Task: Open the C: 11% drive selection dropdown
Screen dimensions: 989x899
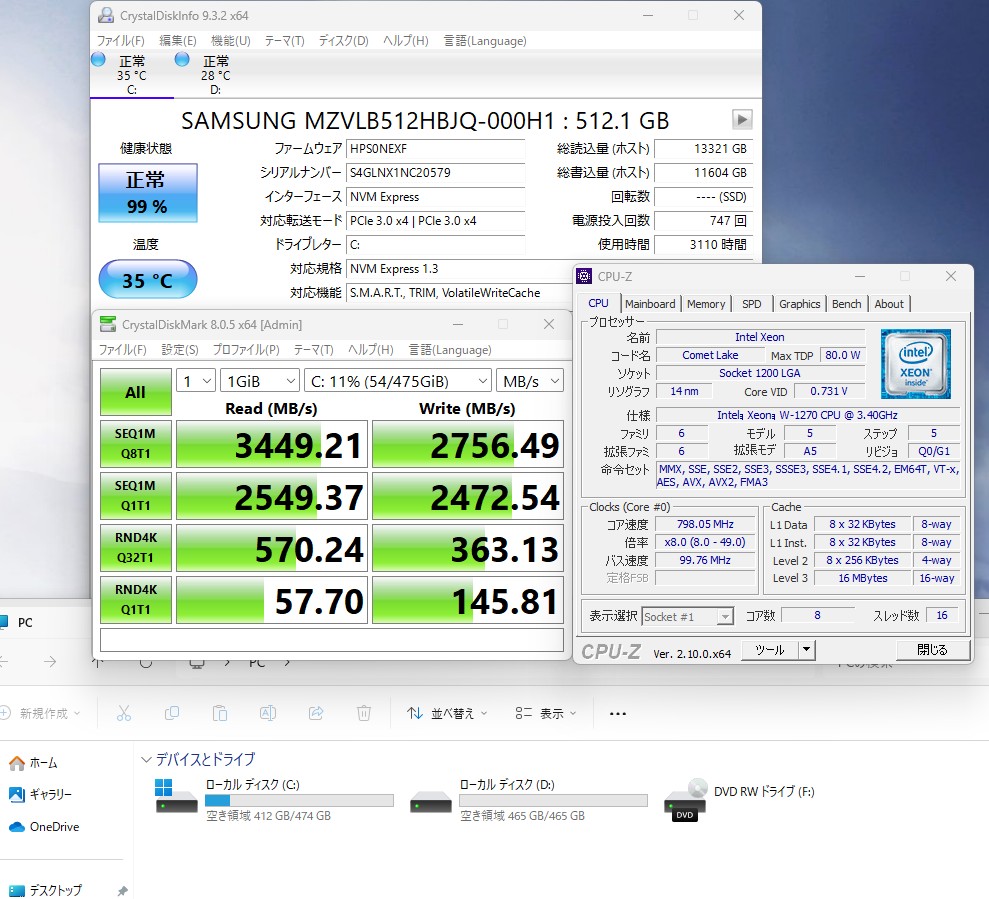Action: [397, 381]
